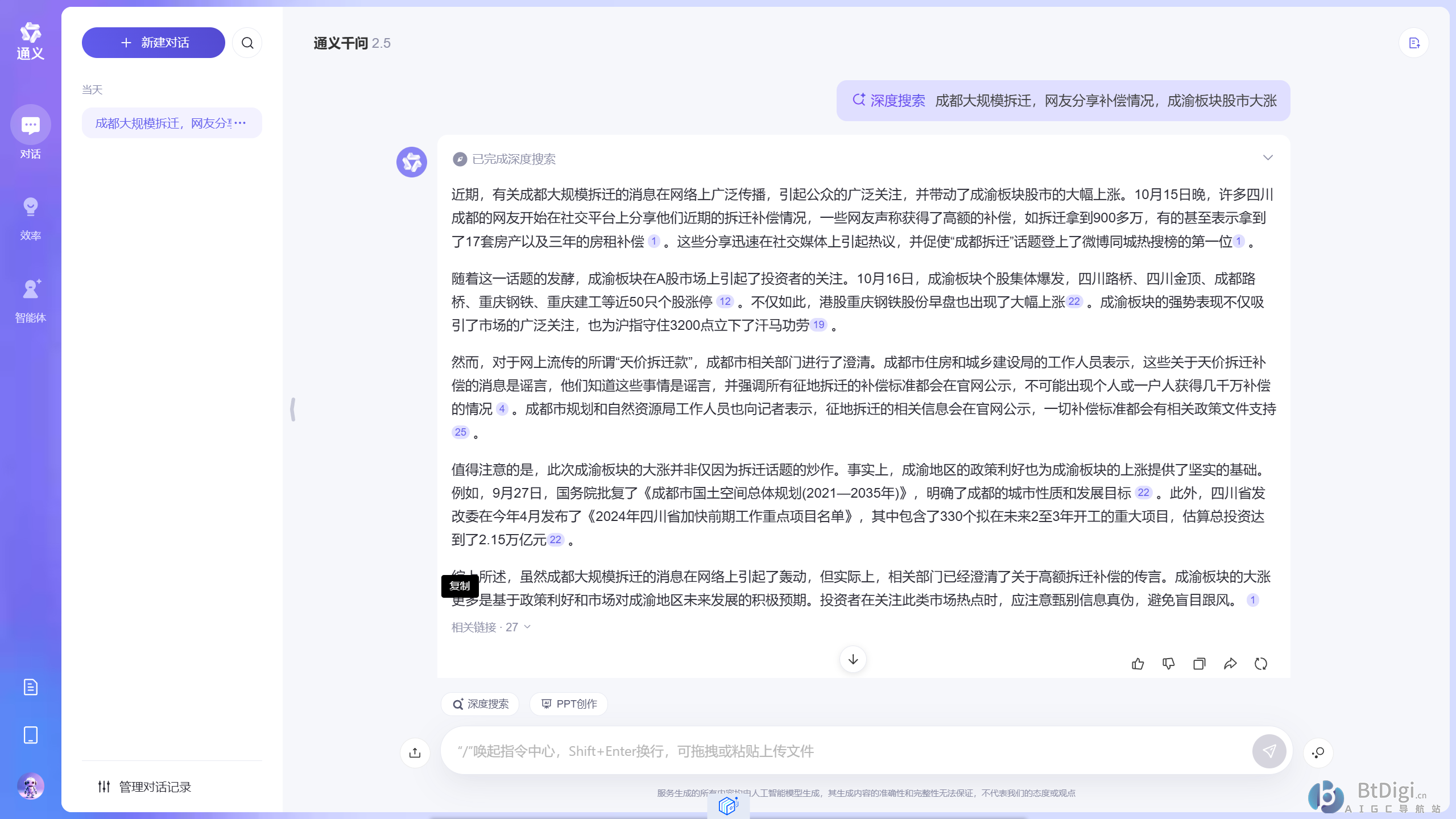This screenshot has height=819, width=1456.
Task: Copy the response using the copy icon
Action: click(1199, 664)
